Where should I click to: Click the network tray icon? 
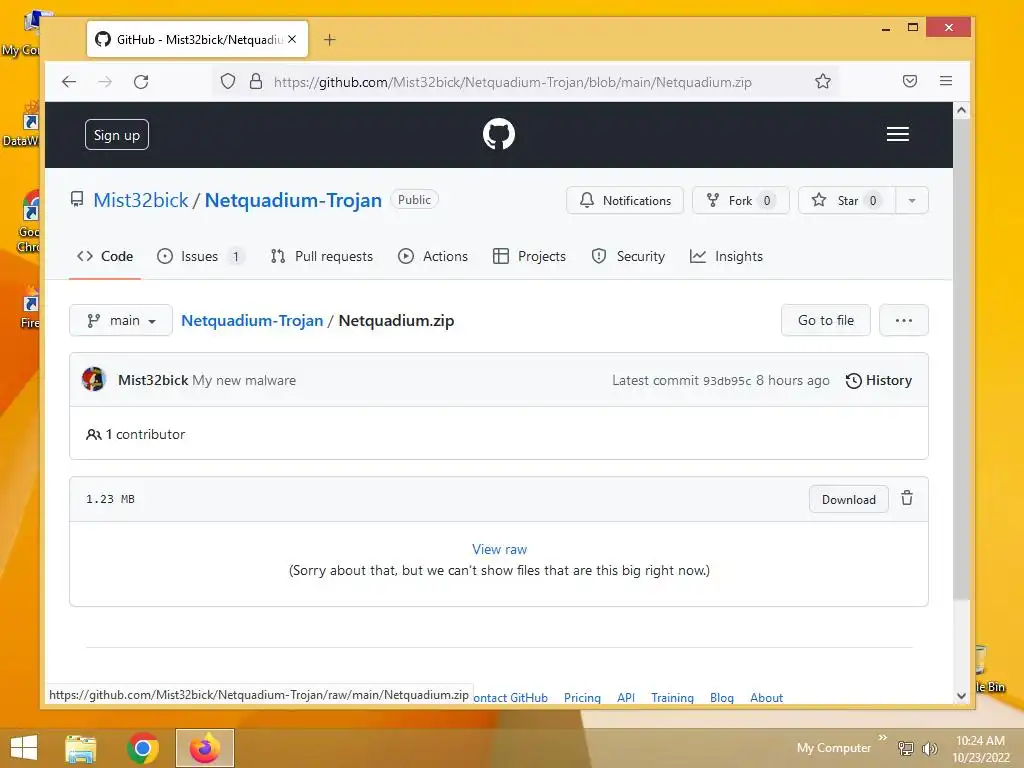click(x=906, y=748)
